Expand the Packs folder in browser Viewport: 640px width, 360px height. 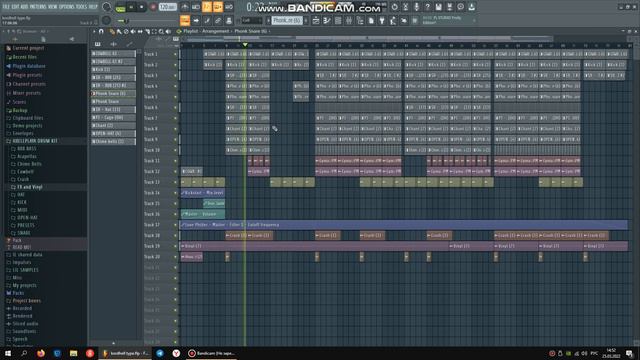pos(18,293)
